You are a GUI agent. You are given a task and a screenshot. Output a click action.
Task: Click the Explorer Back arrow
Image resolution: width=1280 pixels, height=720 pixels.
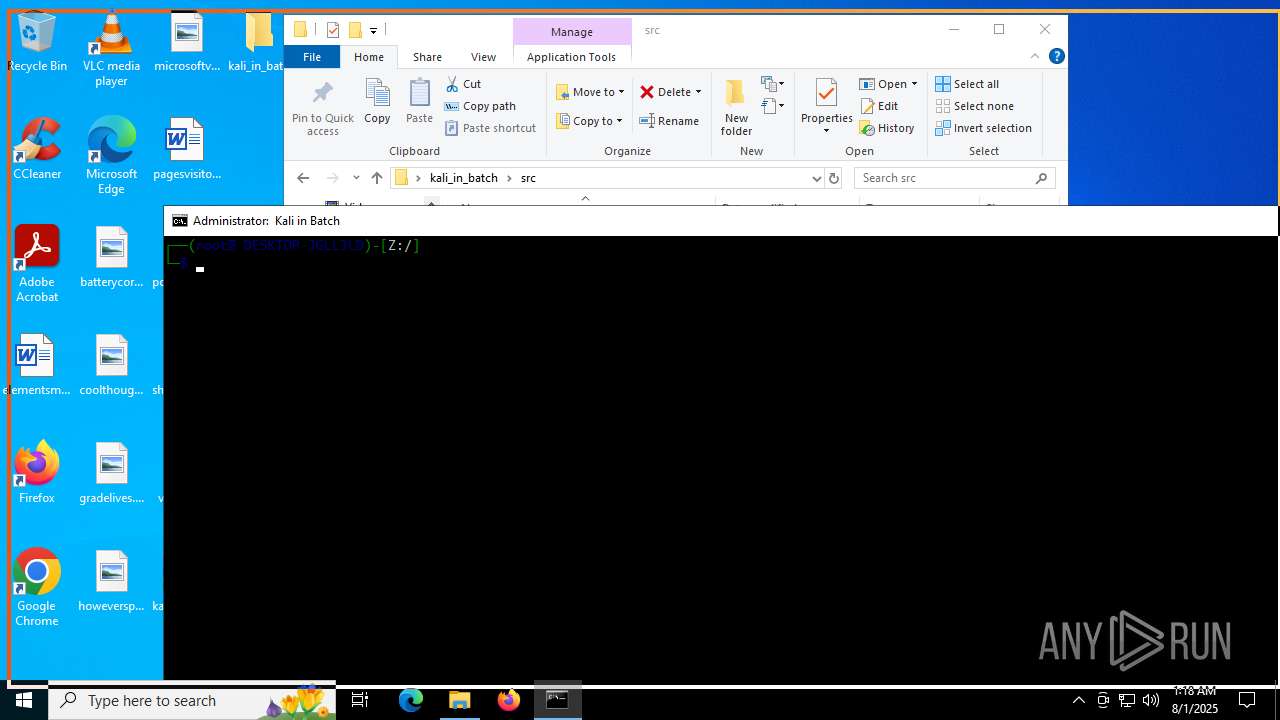303,178
